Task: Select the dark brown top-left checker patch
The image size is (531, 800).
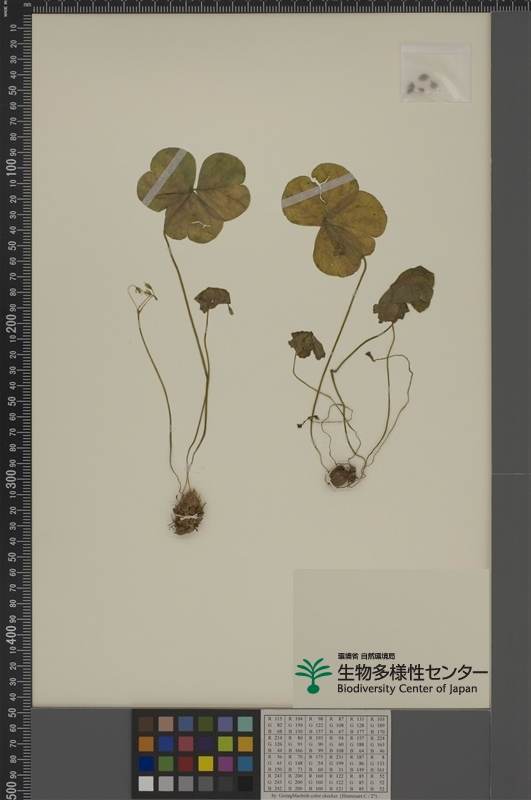Action: [x=146, y=724]
